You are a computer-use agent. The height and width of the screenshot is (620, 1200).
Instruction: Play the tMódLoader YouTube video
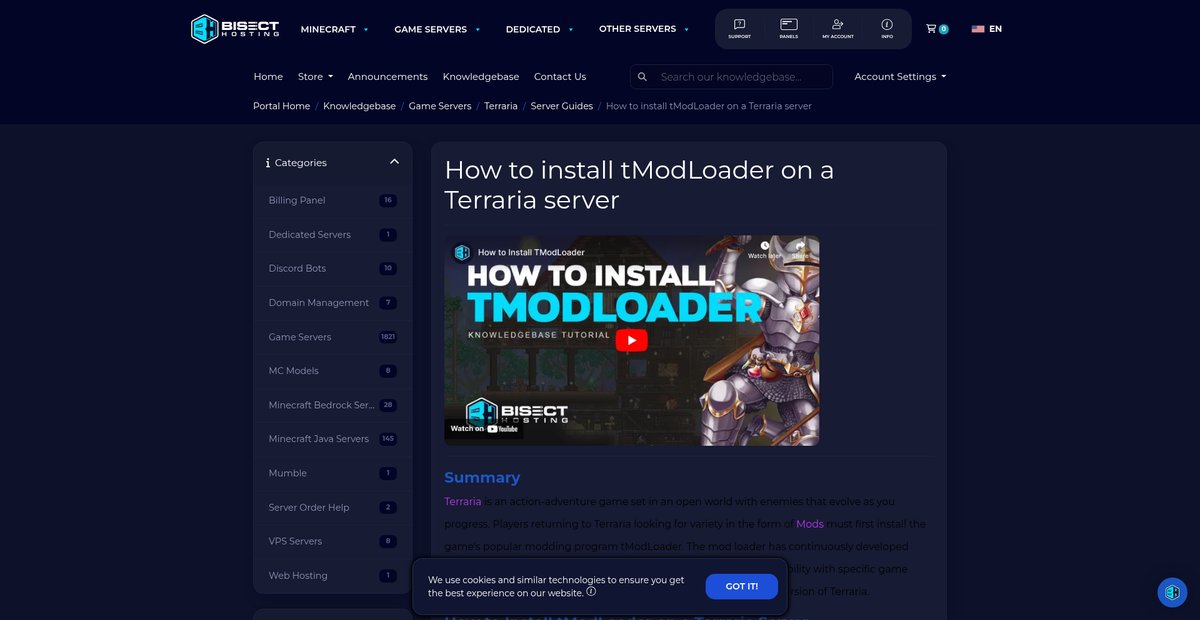tap(631, 340)
